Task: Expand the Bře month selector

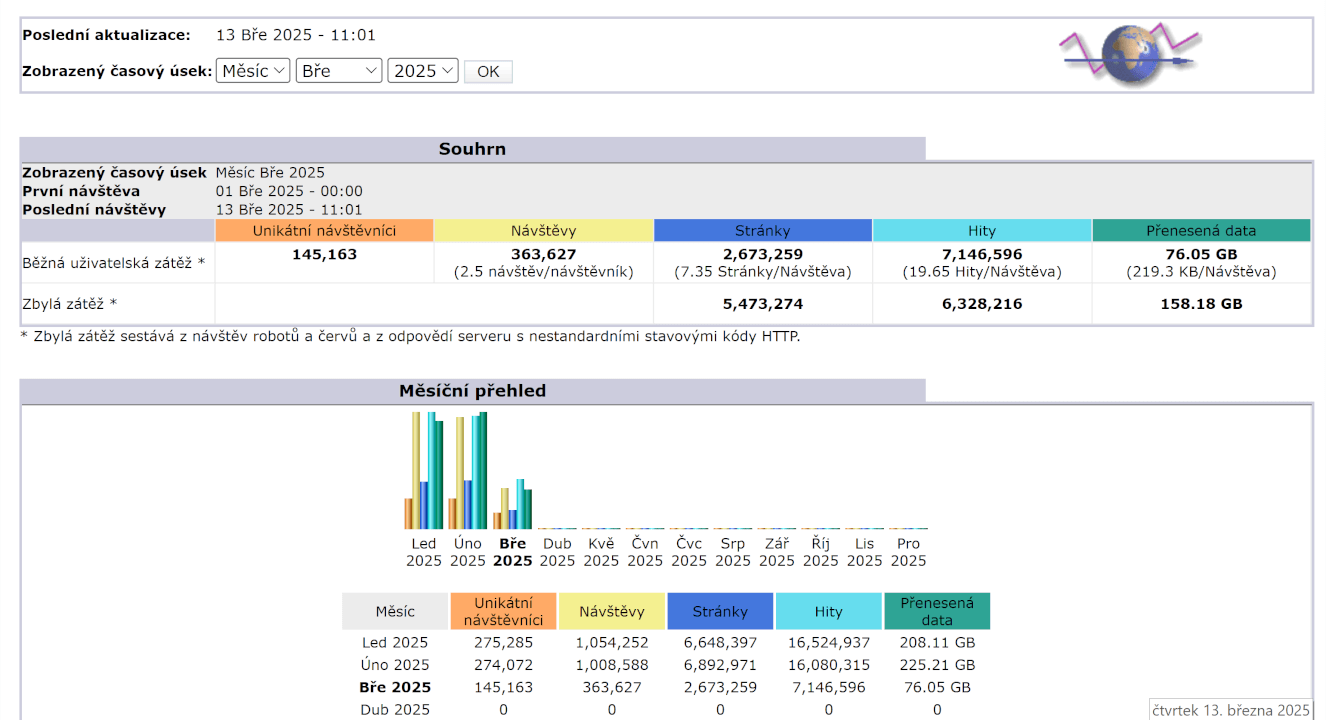Action: (339, 71)
